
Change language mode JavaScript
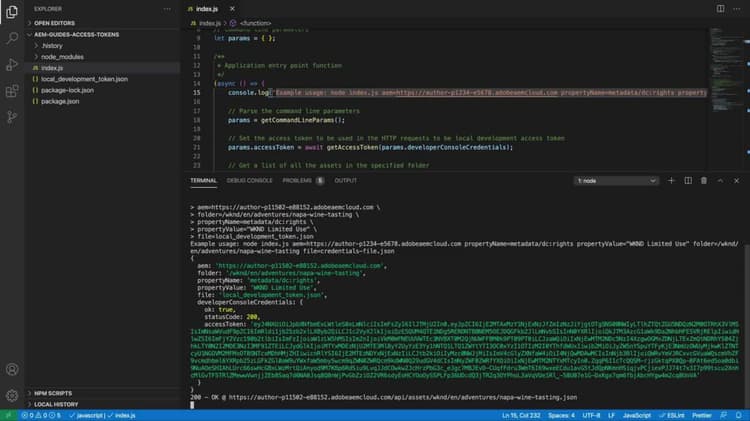(637, 415)
